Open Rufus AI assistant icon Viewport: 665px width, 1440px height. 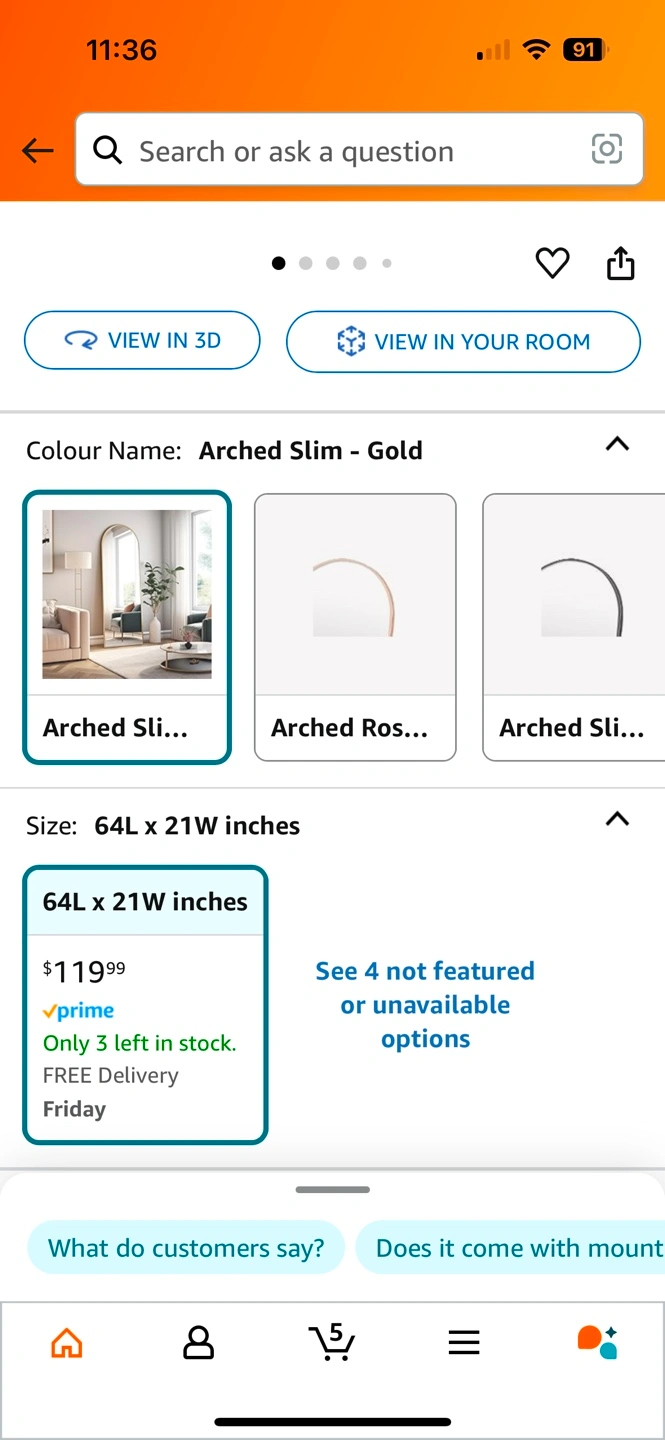click(598, 1342)
